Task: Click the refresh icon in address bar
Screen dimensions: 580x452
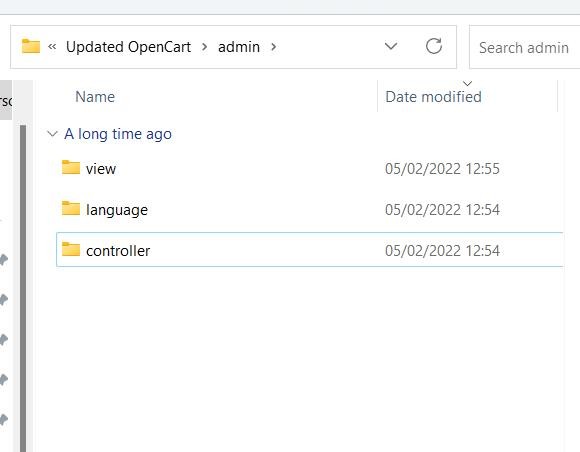Action: click(434, 47)
